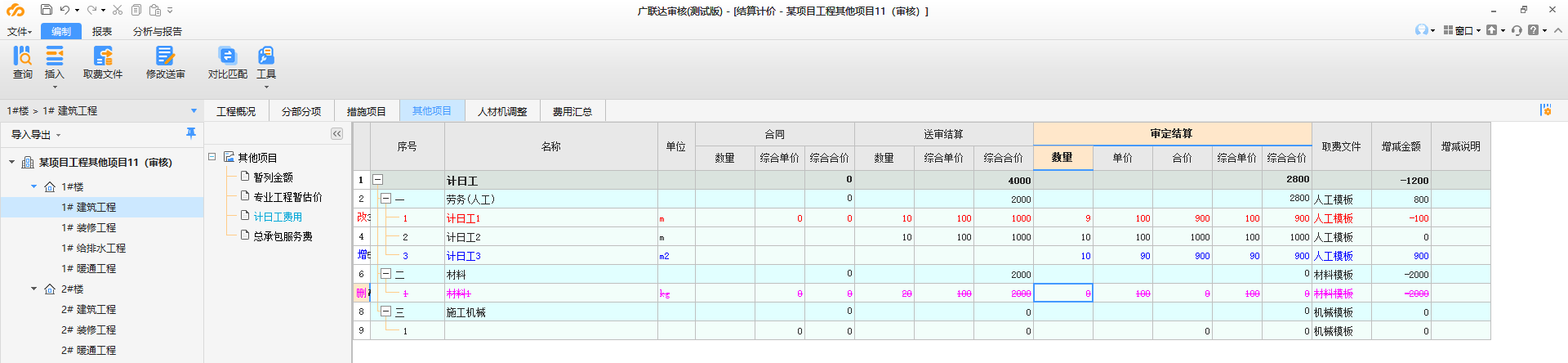Collapse the ribbon with the up chevron

(1557, 30)
